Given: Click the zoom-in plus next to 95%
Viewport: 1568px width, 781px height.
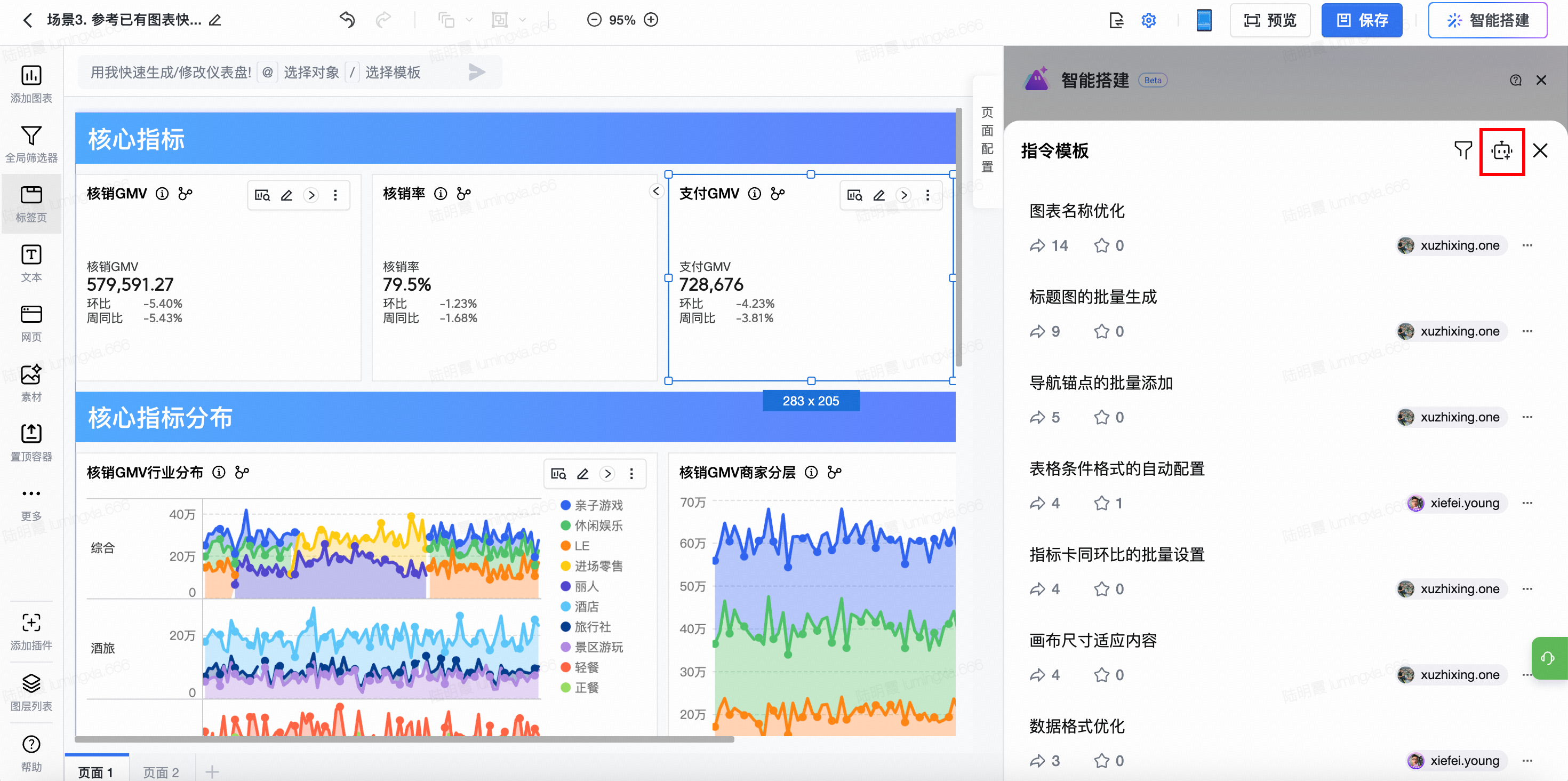Looking at the screenshot, I should pyautogui.click(x=651, y=20).
